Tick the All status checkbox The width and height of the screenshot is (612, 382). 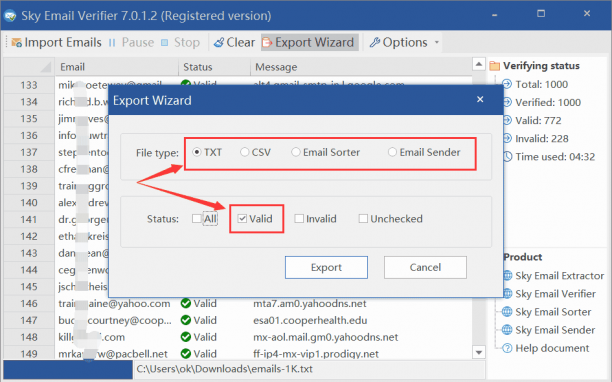(197, 219)
